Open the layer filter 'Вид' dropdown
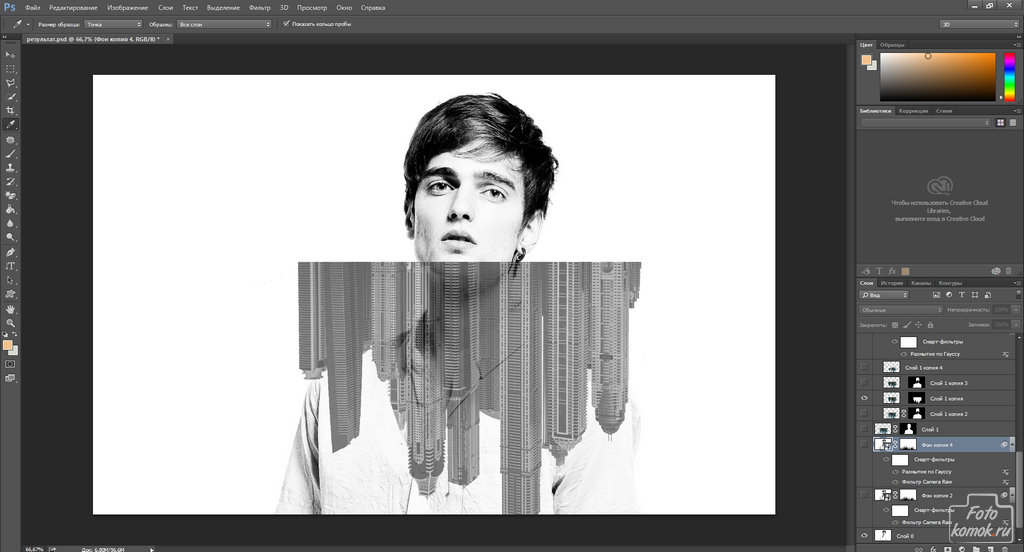 [x=884, y=295]
